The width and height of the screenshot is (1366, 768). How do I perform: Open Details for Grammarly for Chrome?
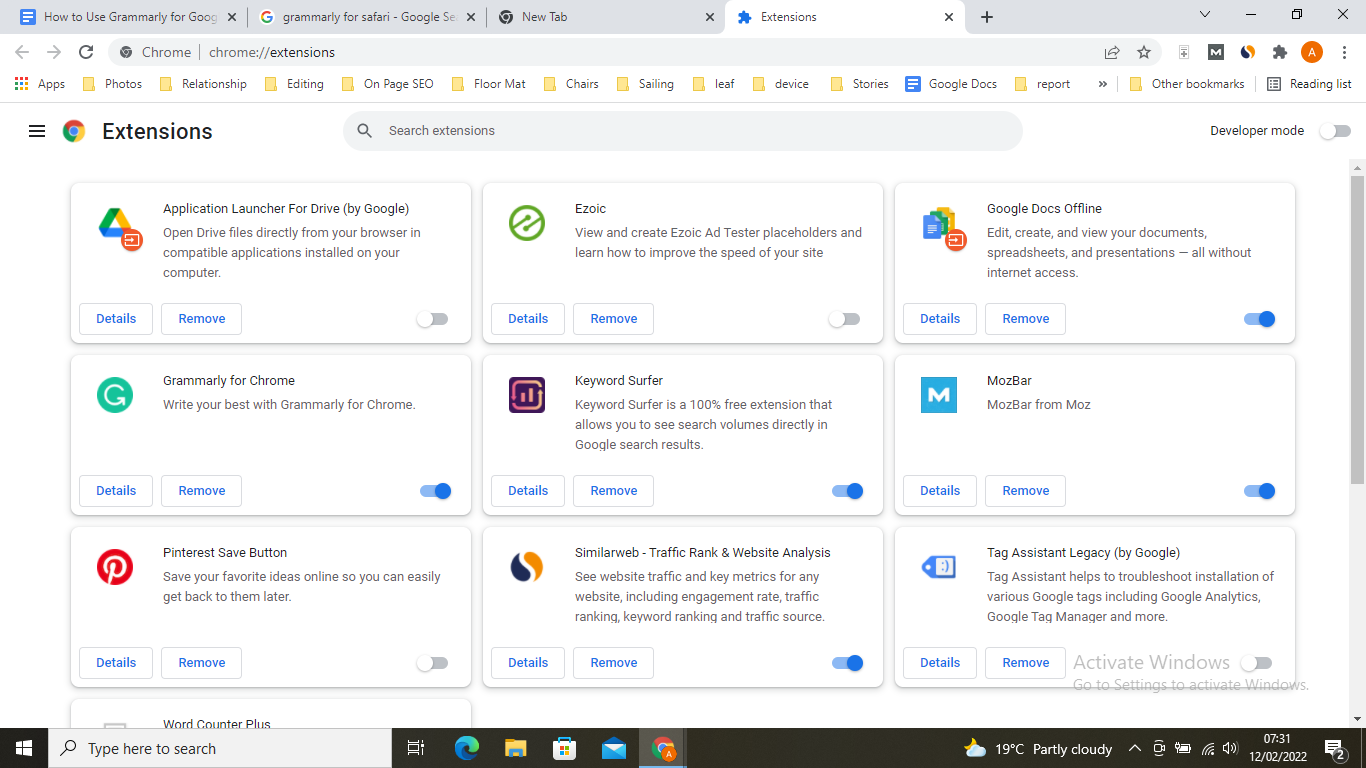click(x=116, y=491)
